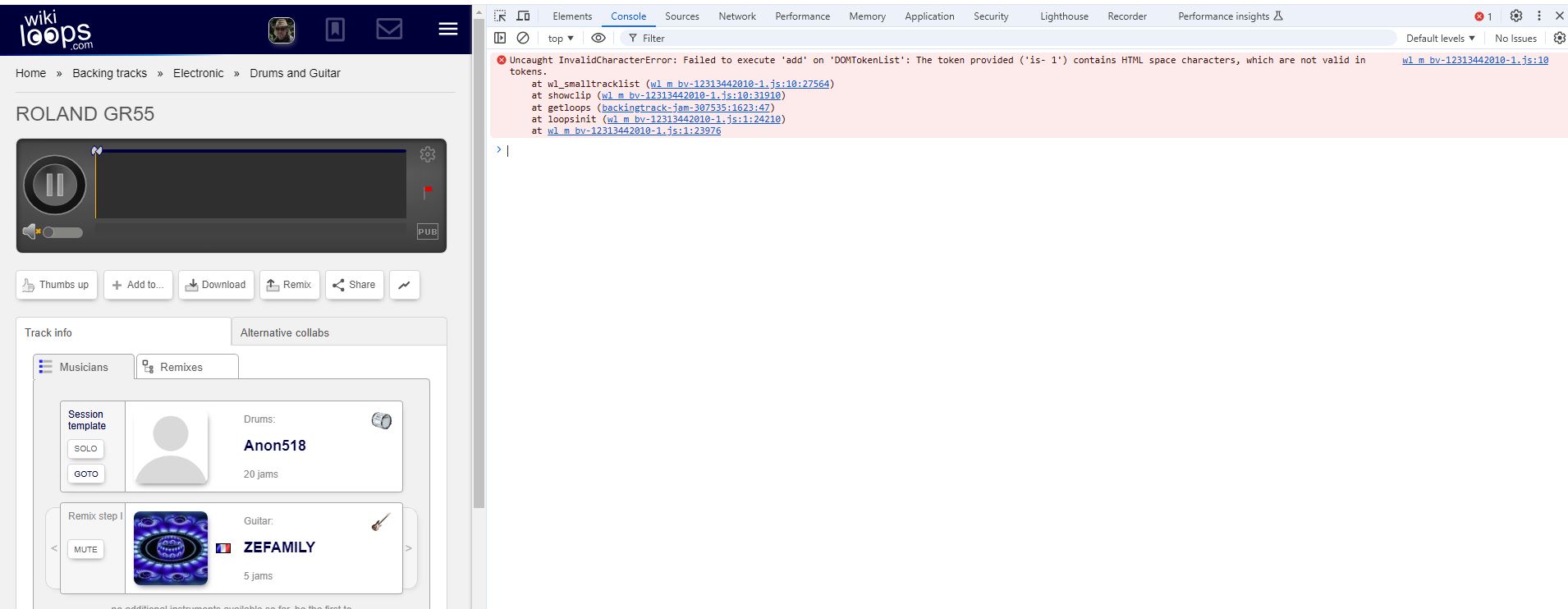
Task: Open the DevTools Elements tab
Action: pos(572,16)
